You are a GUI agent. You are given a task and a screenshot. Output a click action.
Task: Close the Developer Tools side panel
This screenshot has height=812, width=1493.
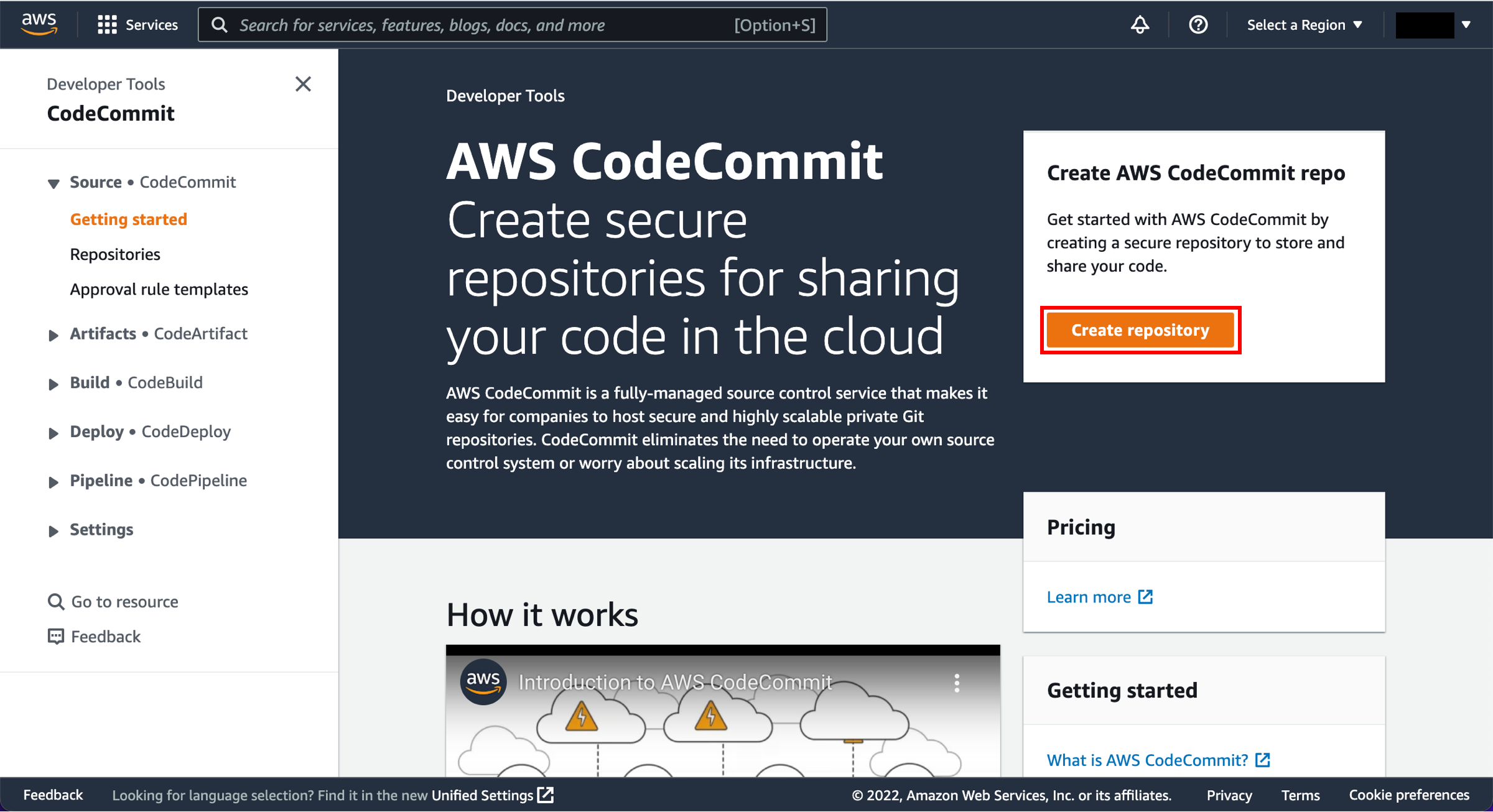click(x=303, y=84)
